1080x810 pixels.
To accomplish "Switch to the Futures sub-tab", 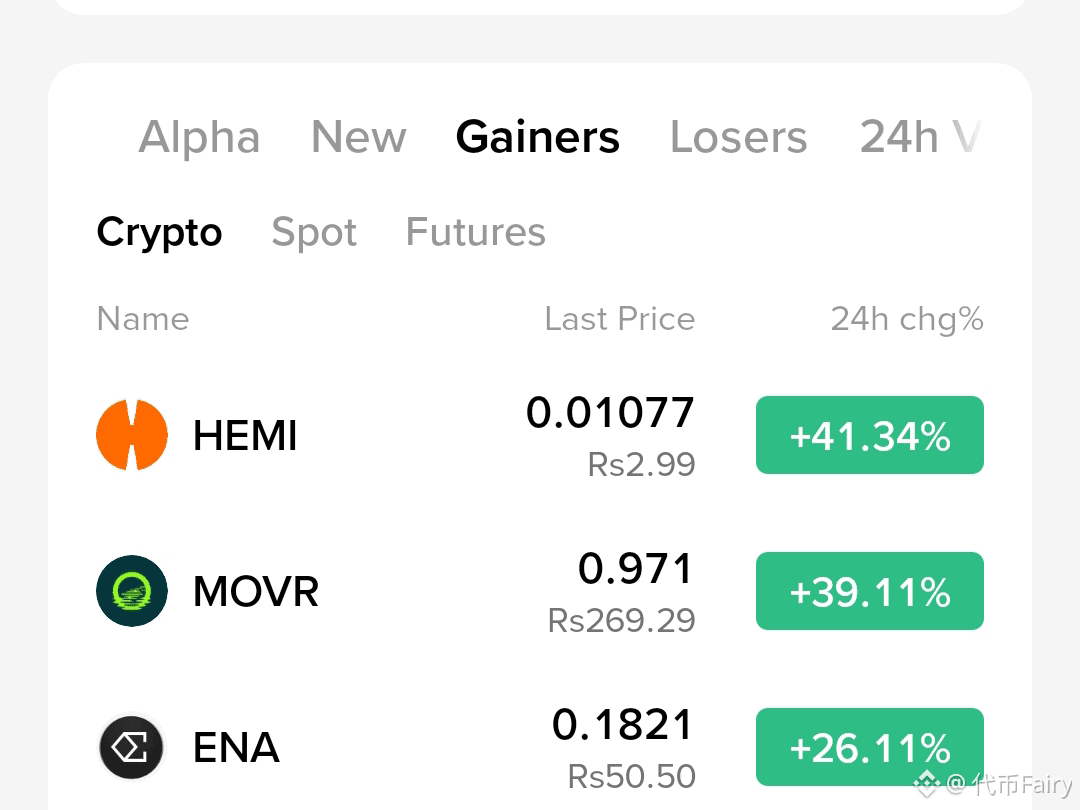I will coord(475,232).
